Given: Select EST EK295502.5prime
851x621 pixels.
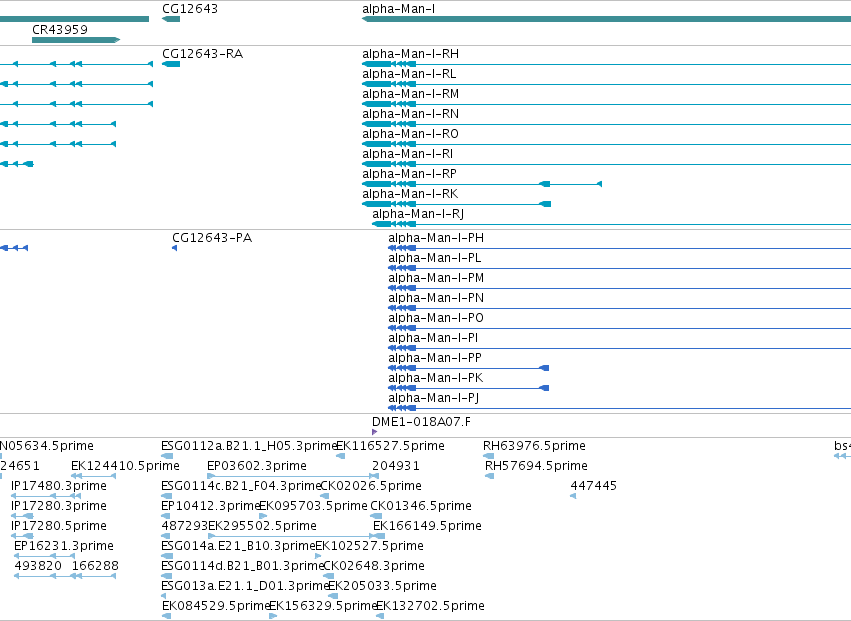Looking at the screenshot, I should (262, 527).
